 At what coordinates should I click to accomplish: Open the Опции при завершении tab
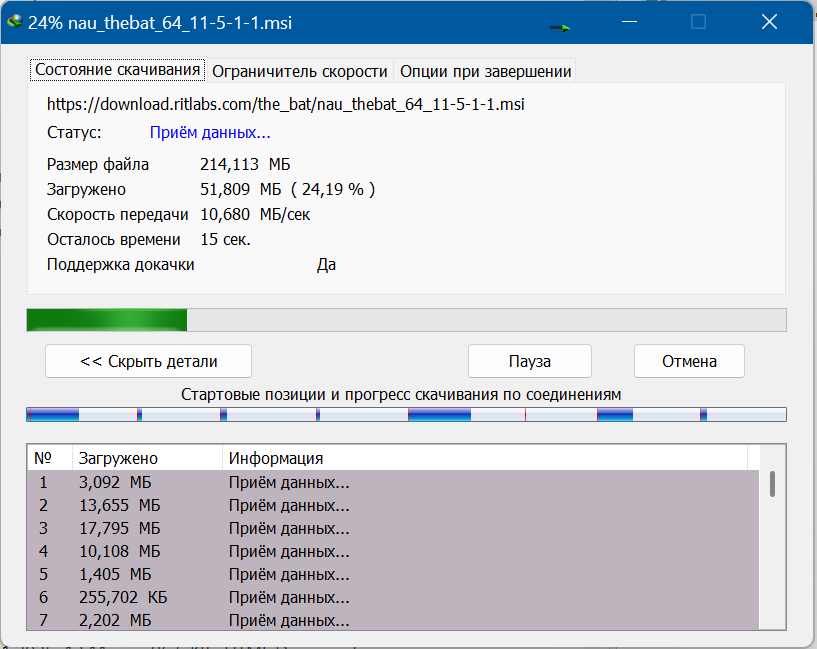point(485,71)
